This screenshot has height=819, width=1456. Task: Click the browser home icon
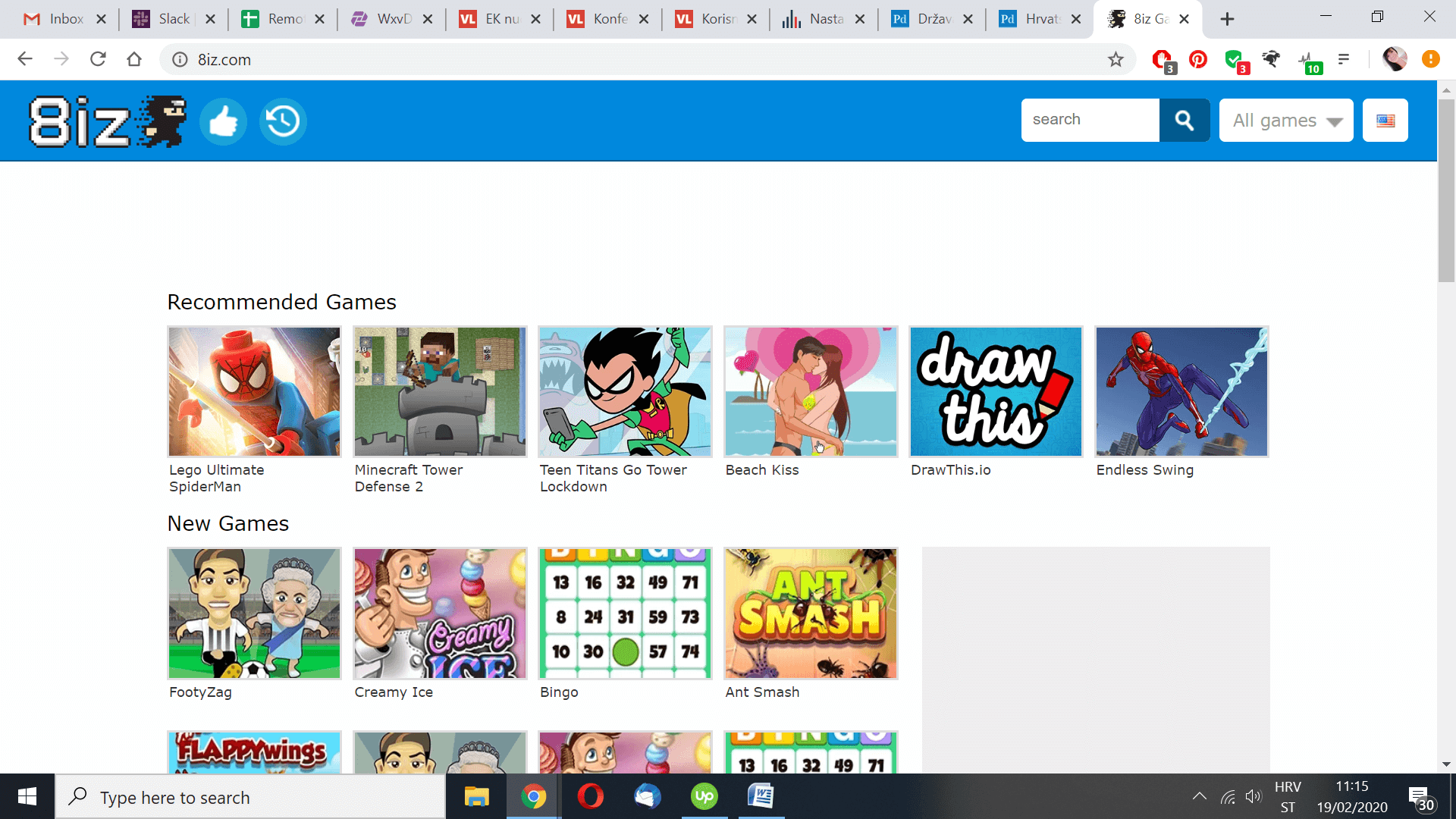point(134,59)
